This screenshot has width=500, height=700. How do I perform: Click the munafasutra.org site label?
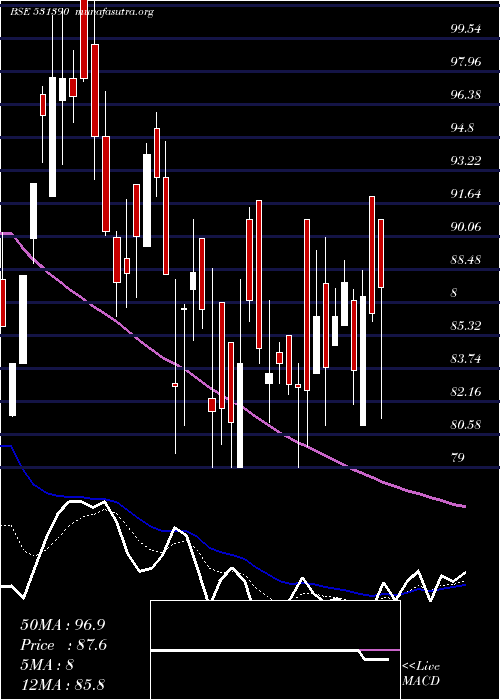click(114, 12)
